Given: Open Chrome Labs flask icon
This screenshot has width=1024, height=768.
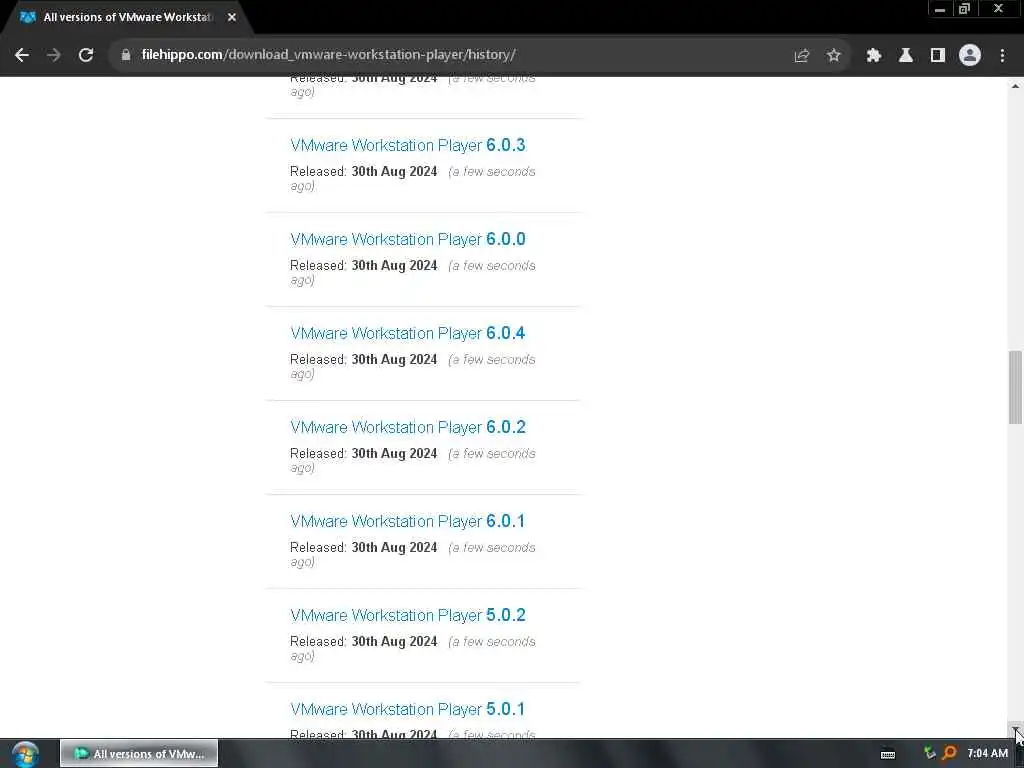Looking at the screenshot, I should click(x=905, y=56).
